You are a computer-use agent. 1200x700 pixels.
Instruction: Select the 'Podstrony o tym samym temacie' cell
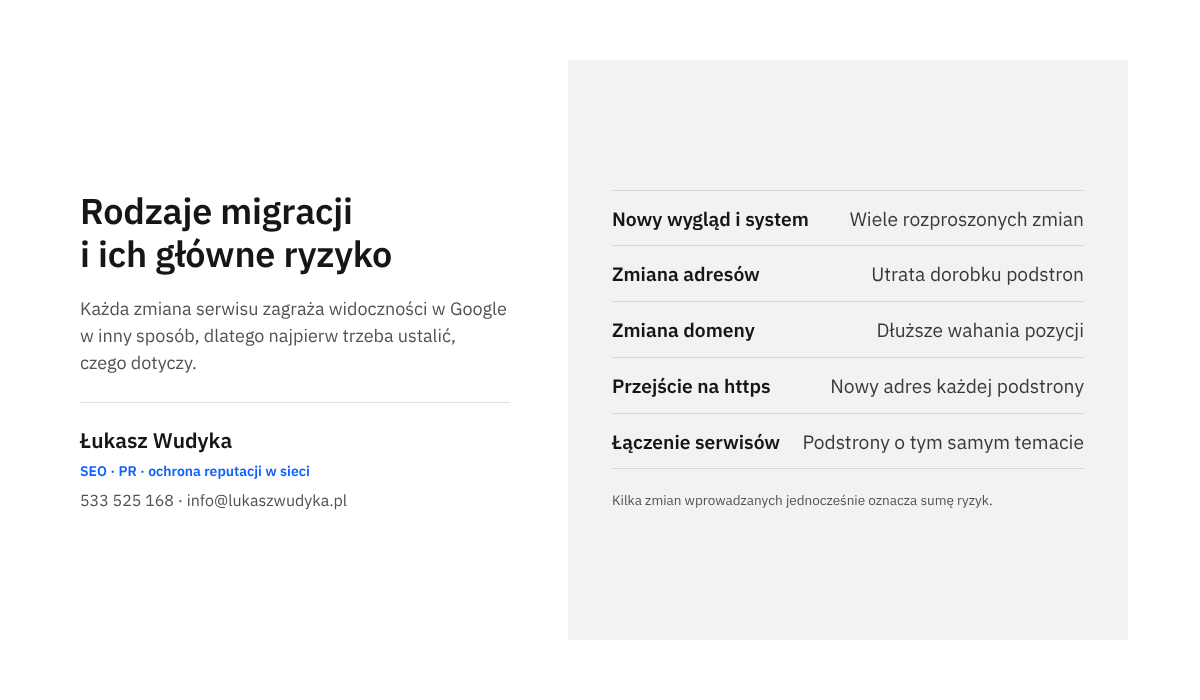pos(943,442)
